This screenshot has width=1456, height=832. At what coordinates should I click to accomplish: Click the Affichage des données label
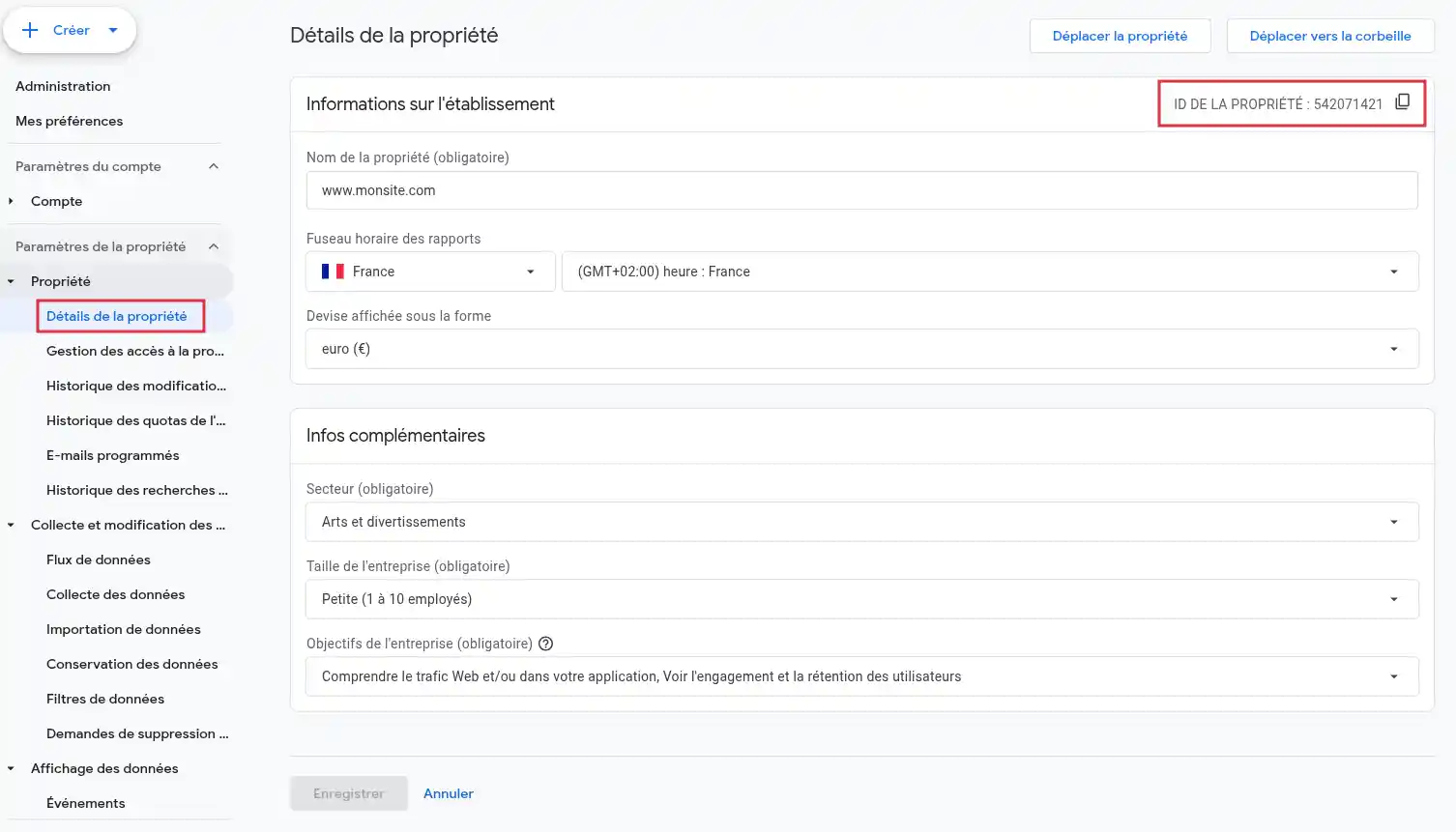[104, 768]
